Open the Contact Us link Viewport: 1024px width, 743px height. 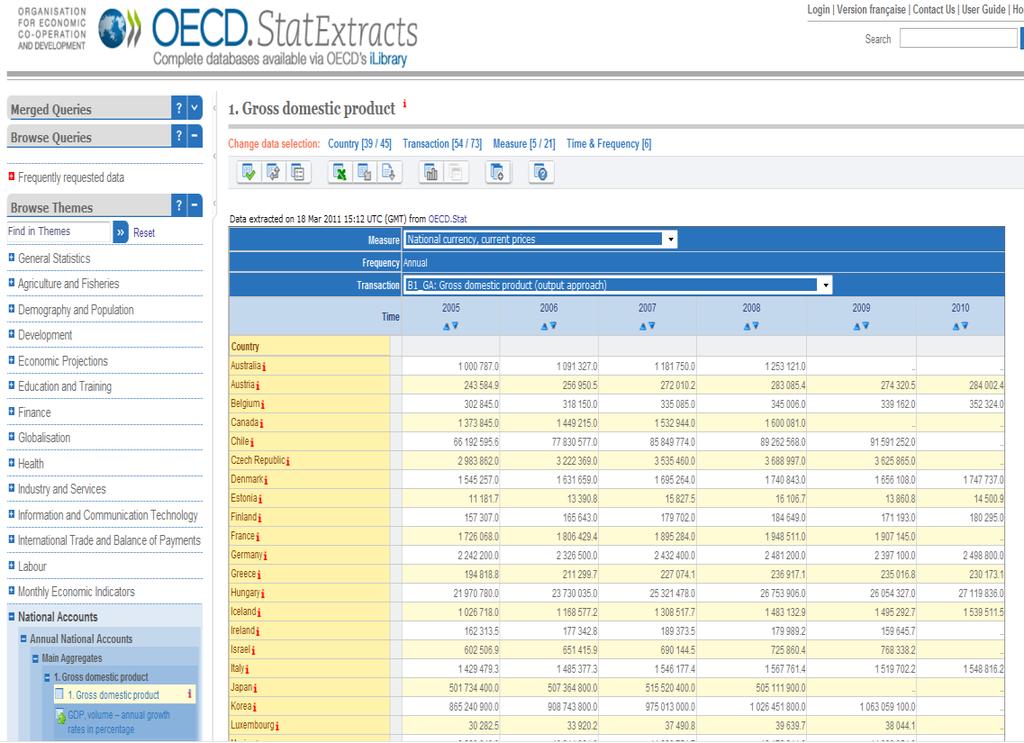[934, 9]
